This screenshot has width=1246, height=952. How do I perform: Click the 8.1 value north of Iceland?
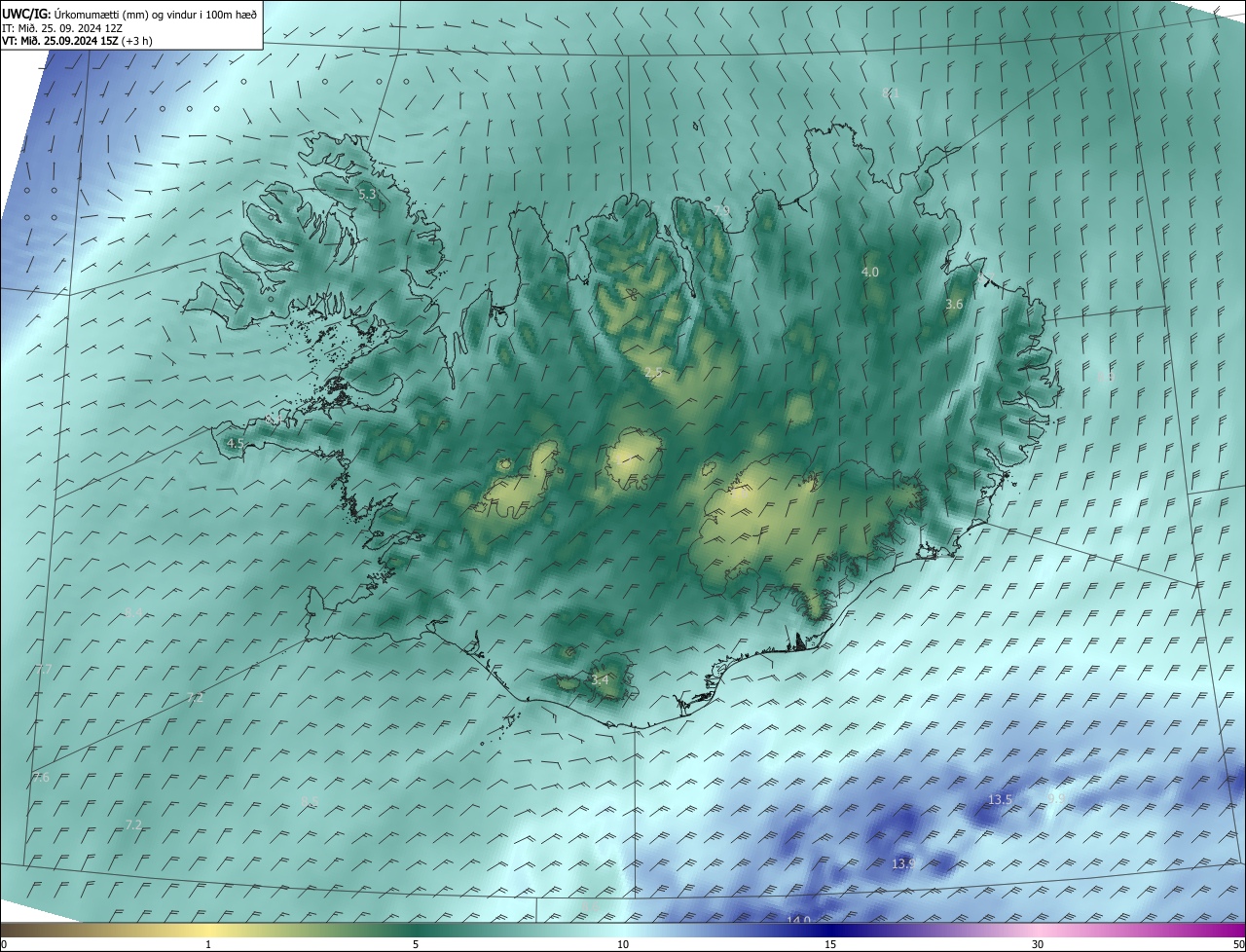890,93
